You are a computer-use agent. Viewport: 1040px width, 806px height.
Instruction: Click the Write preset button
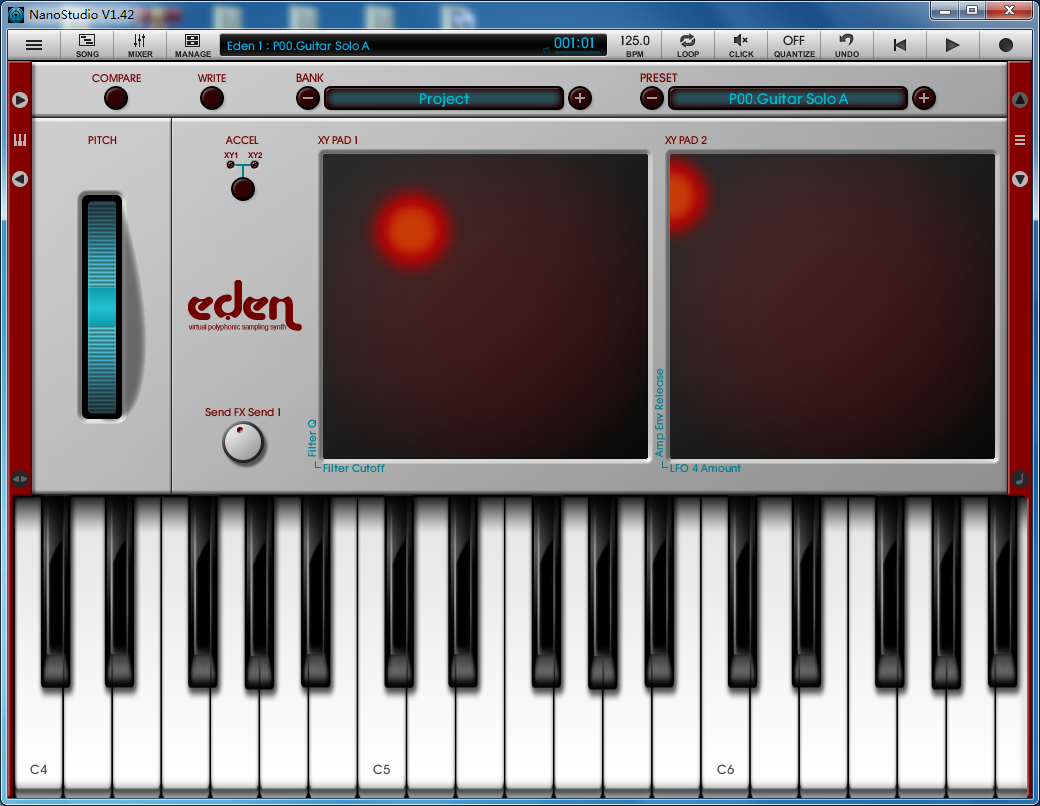(212, 98)
